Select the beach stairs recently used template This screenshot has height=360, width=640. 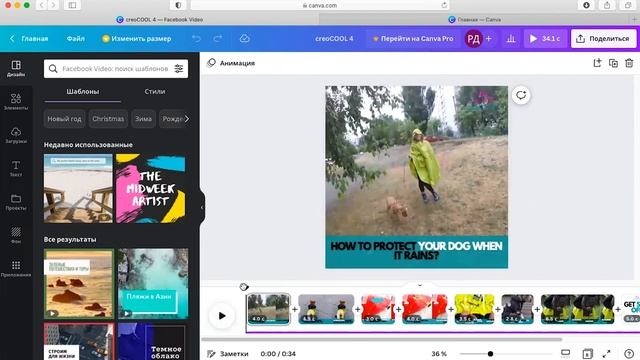(x=78, y=188)
